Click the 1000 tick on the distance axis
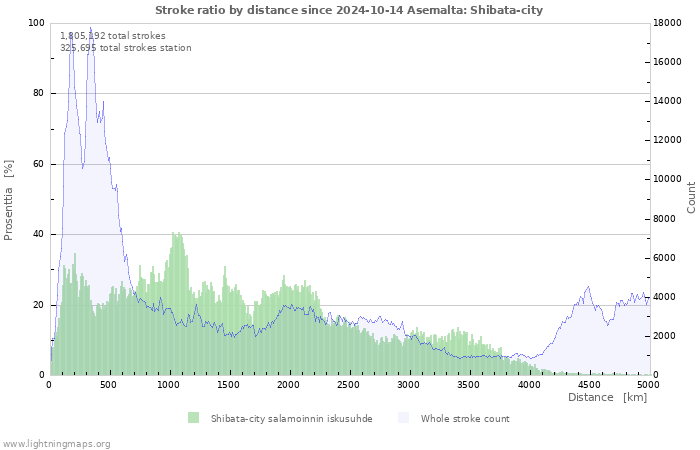 click(x=169, y=384)
